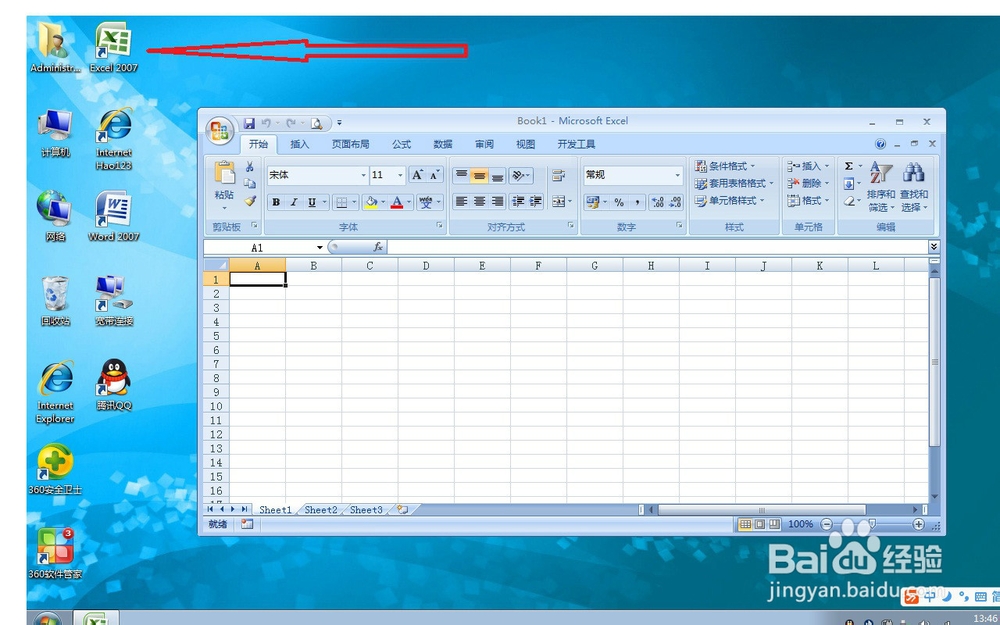The height and width of the screenshot is (625, 1000).
Task: Switch to the 插入 ribbon tab
Action: click(299, 144)
